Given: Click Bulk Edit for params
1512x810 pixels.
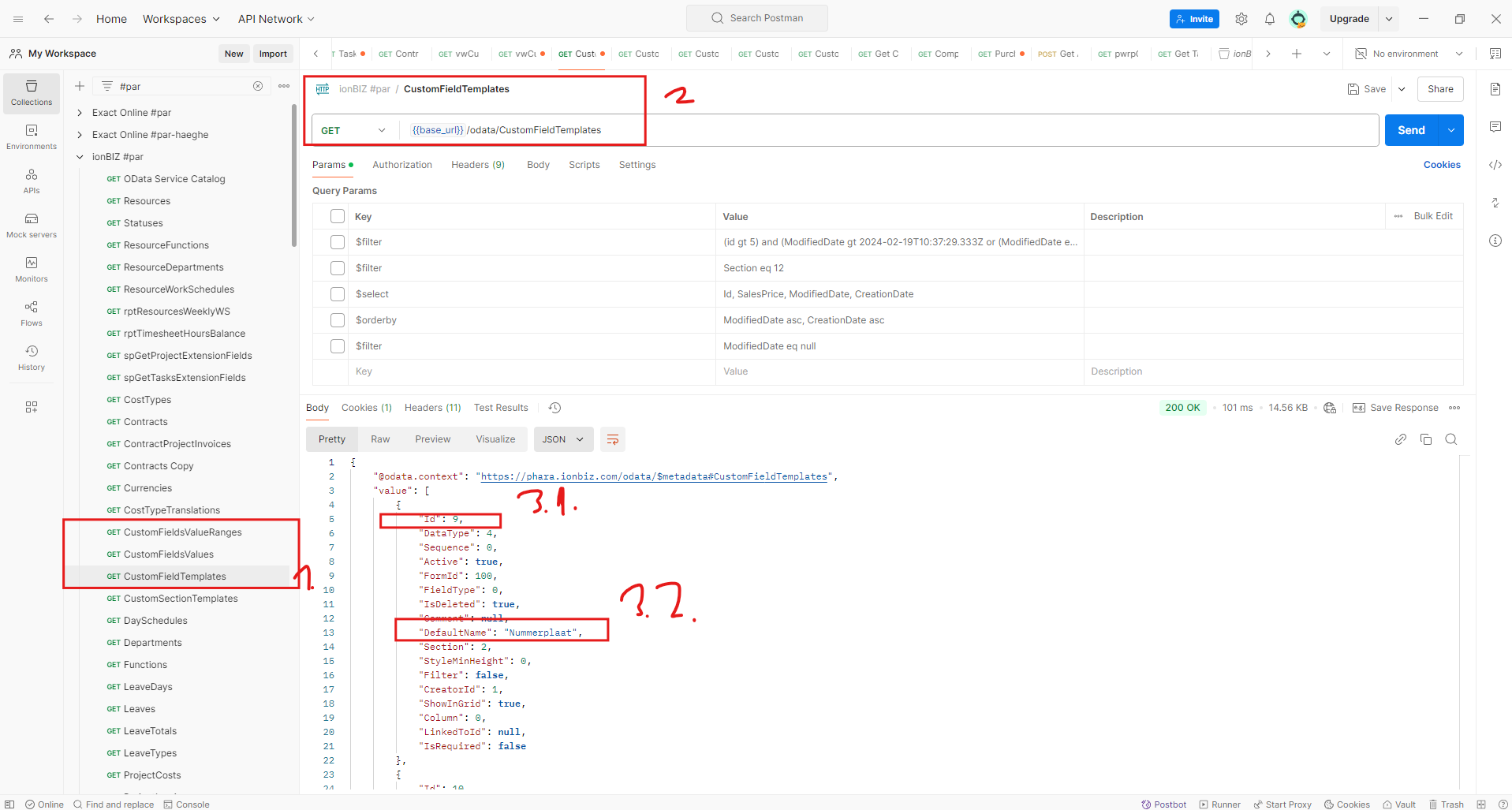Looking at the screenshot, I should tap(1433, 216).
